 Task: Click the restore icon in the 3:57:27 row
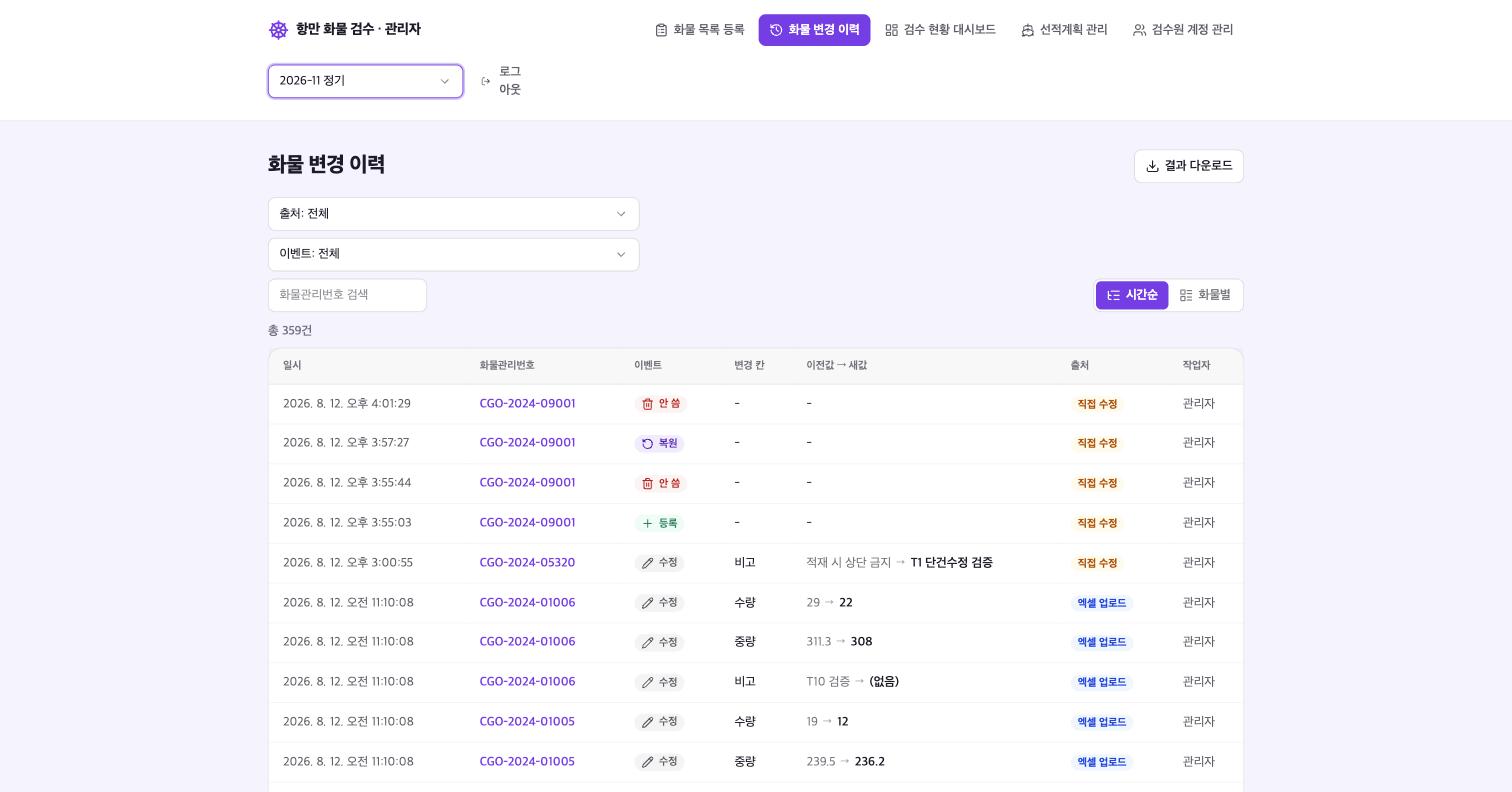tap(647, 443)
